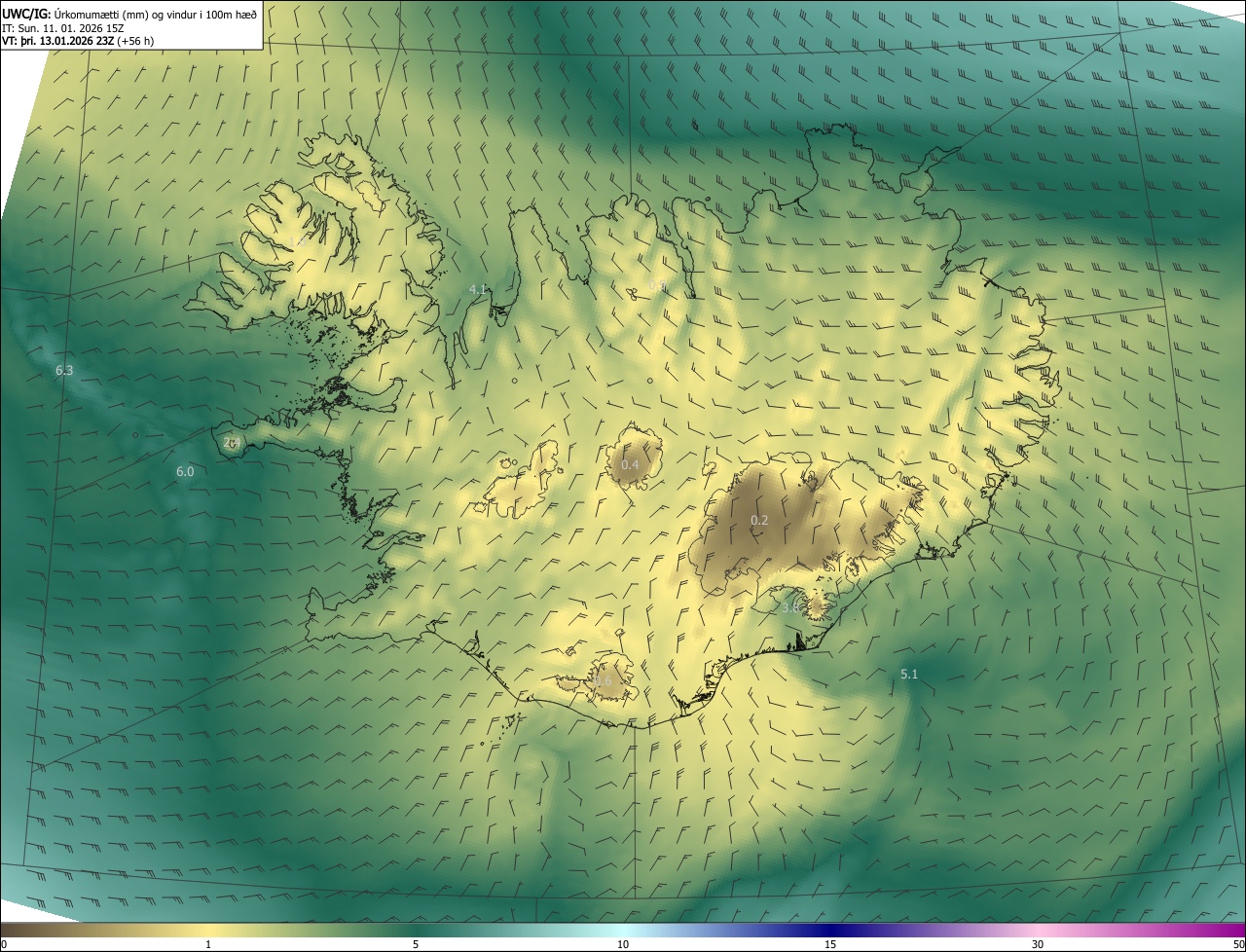Click the 15 tick on the color scale
The height and width of the screenshot is (952, 1246).
[830, 945]
